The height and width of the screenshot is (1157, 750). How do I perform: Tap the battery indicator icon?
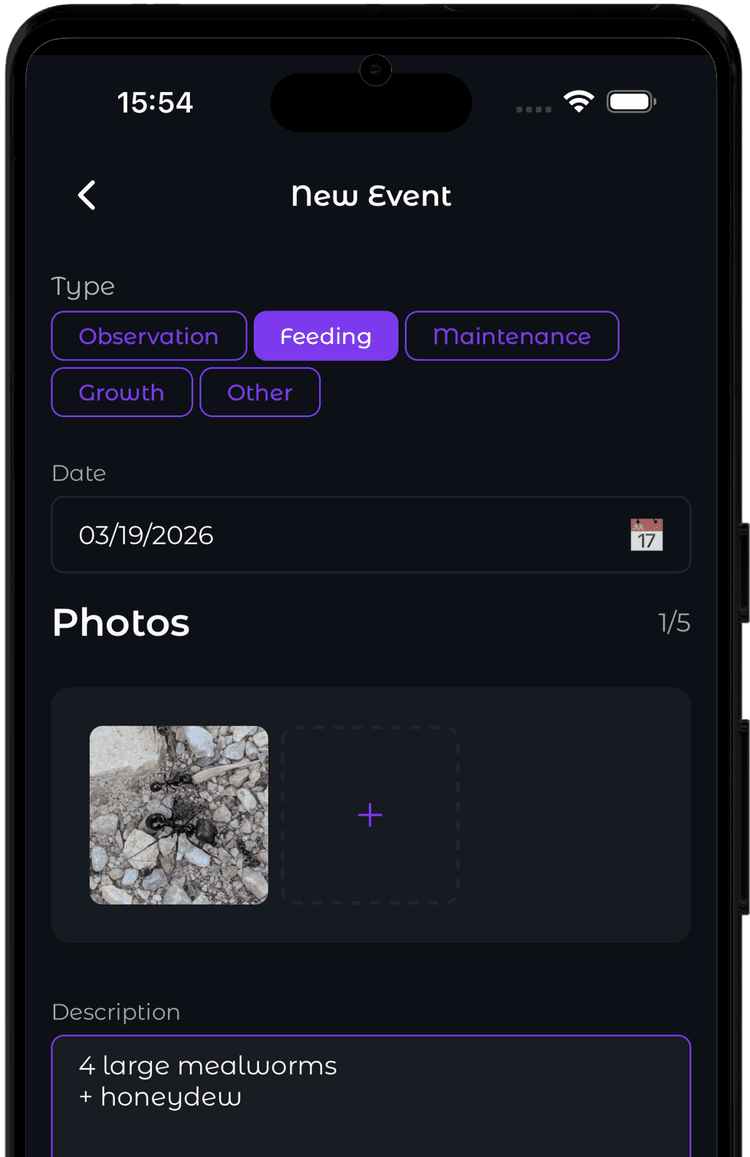[631, 102]
